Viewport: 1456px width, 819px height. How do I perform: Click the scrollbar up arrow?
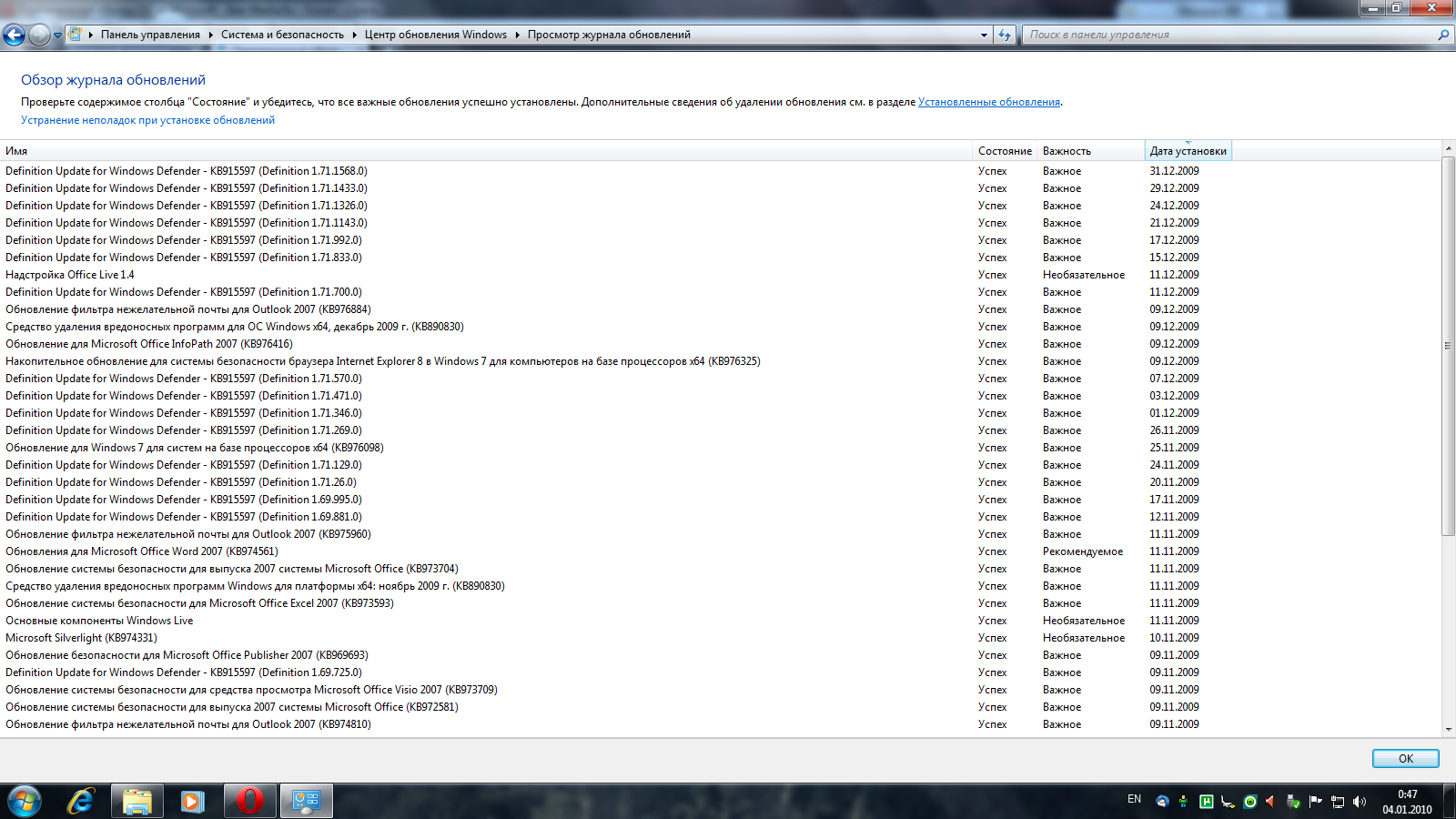pos(1448,147)
